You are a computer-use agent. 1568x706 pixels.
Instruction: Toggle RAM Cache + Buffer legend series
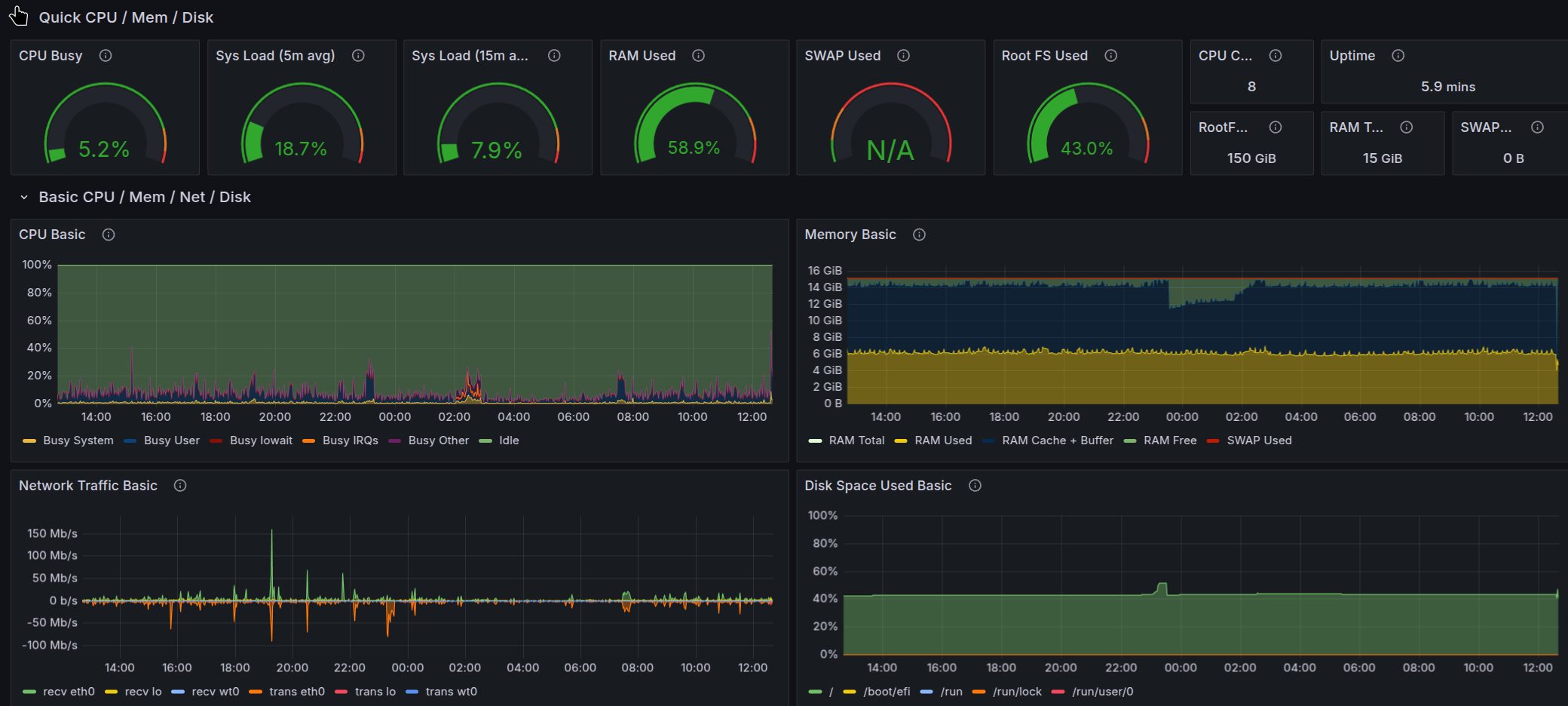(1057, 440)
